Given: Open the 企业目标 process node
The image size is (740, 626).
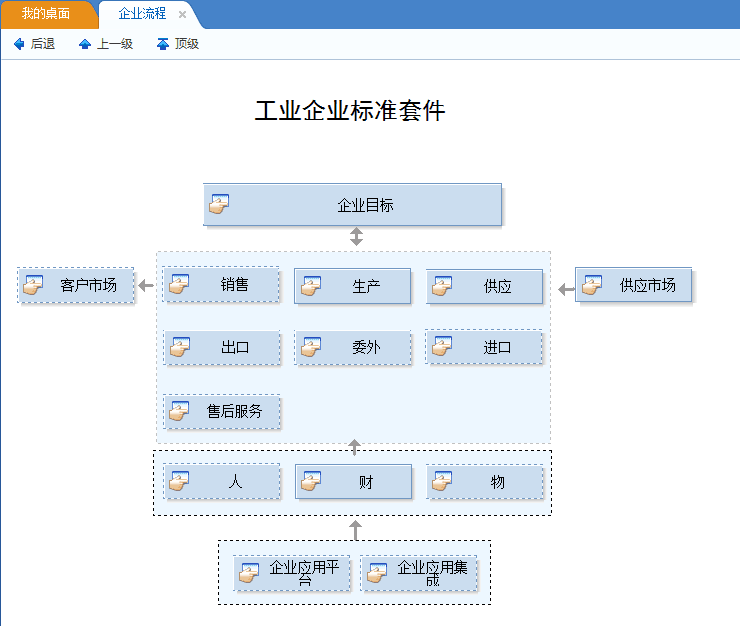Looking at the screenshot, I should coord(352,205).
